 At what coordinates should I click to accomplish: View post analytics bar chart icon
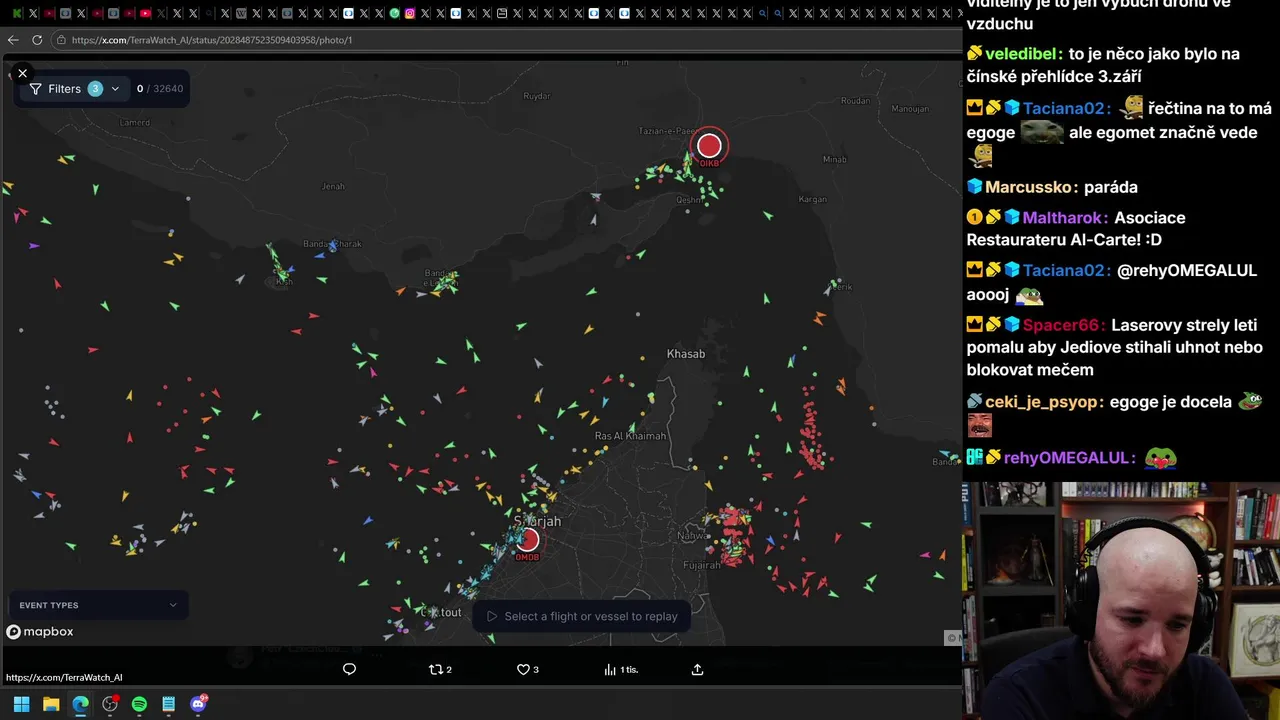(610, 669)
